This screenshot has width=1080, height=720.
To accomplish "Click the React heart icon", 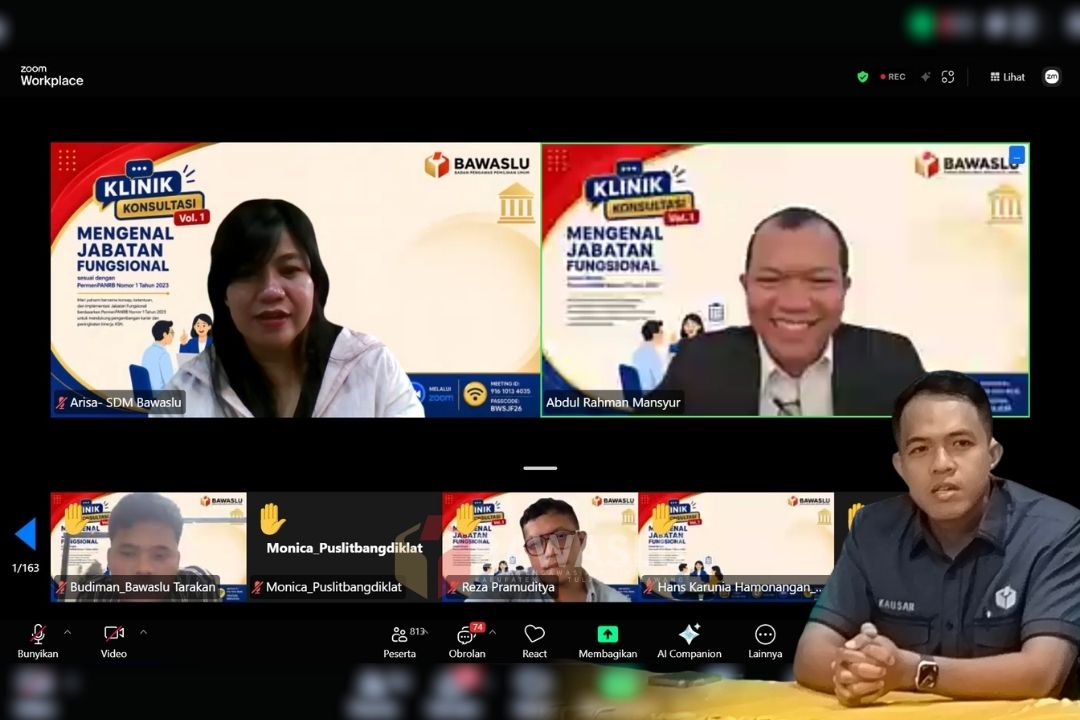I will point(534,642).
